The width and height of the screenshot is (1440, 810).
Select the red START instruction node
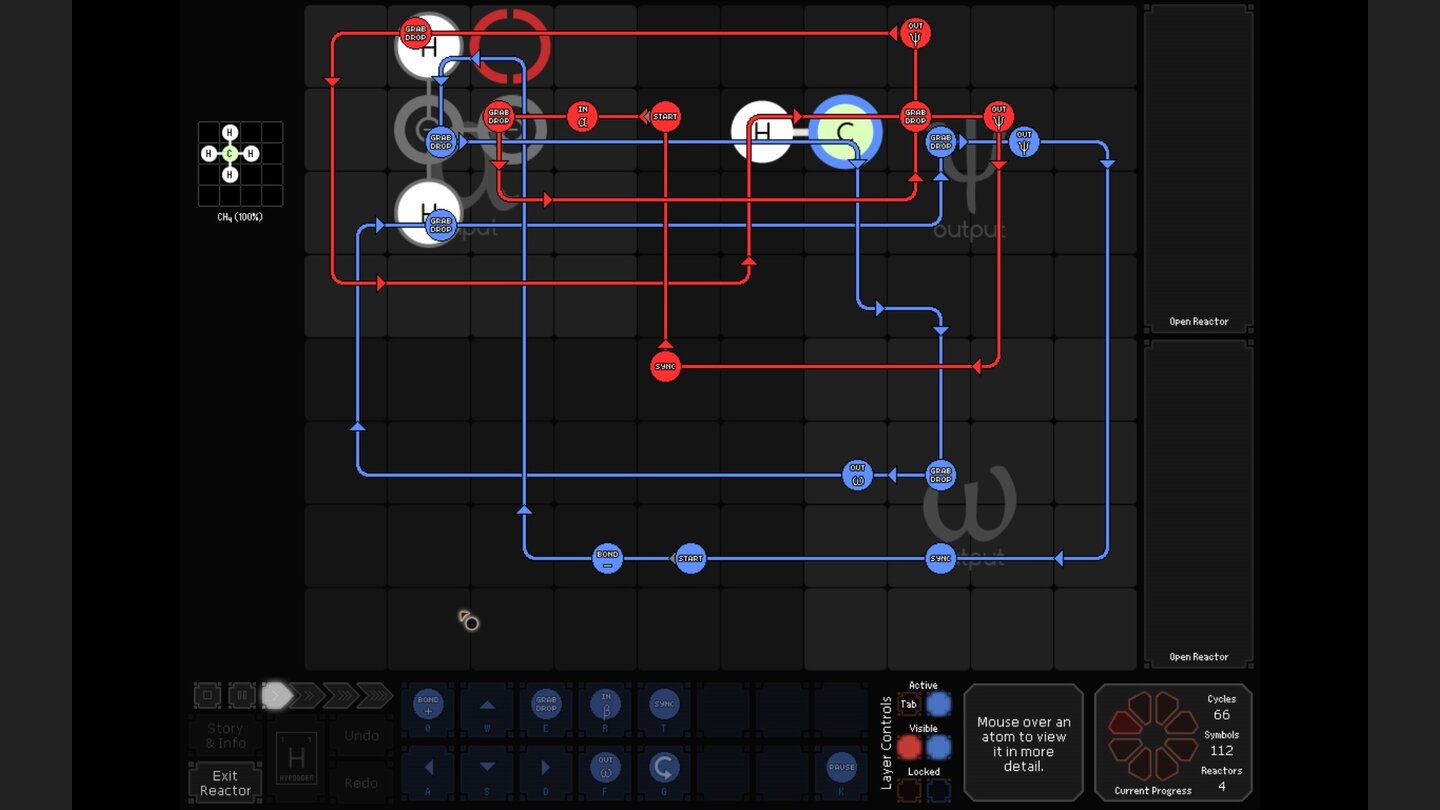[665, 117]
